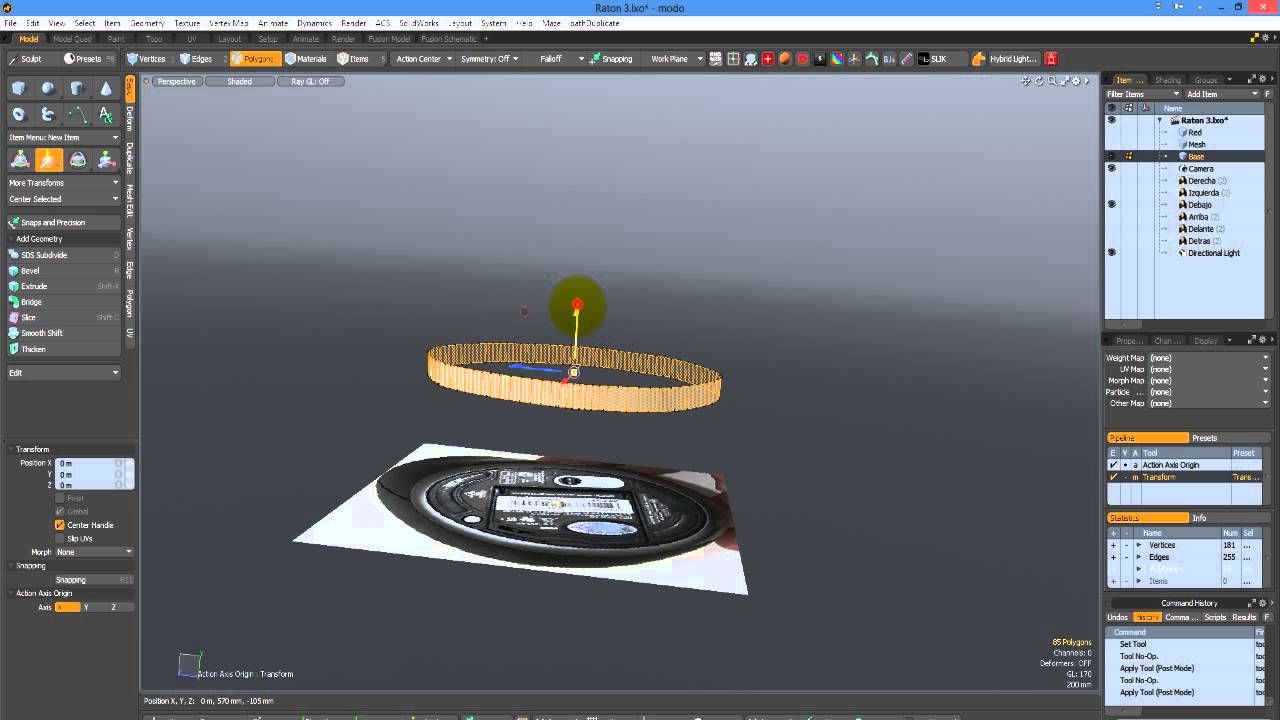Toggle visibility of Raton 3.lxo scene
This screenshot has height=720, width=1280.
pos(1111,120)
